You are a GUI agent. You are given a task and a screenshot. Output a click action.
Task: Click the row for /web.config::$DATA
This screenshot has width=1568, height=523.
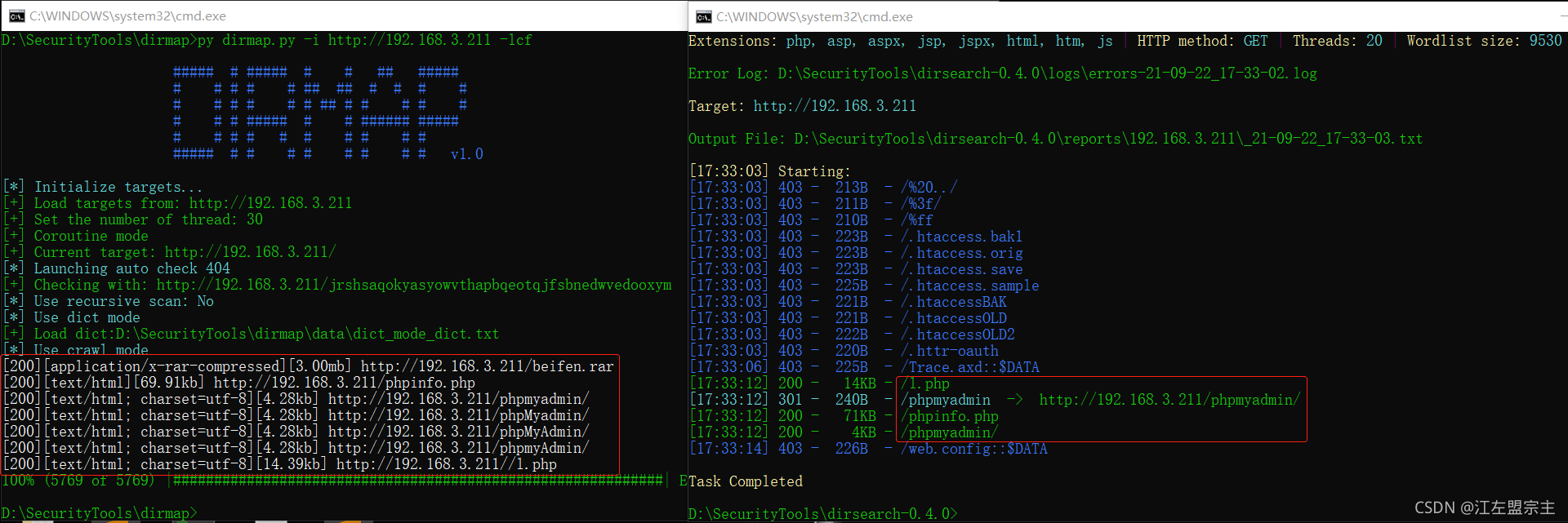click(x=869, y=449)
